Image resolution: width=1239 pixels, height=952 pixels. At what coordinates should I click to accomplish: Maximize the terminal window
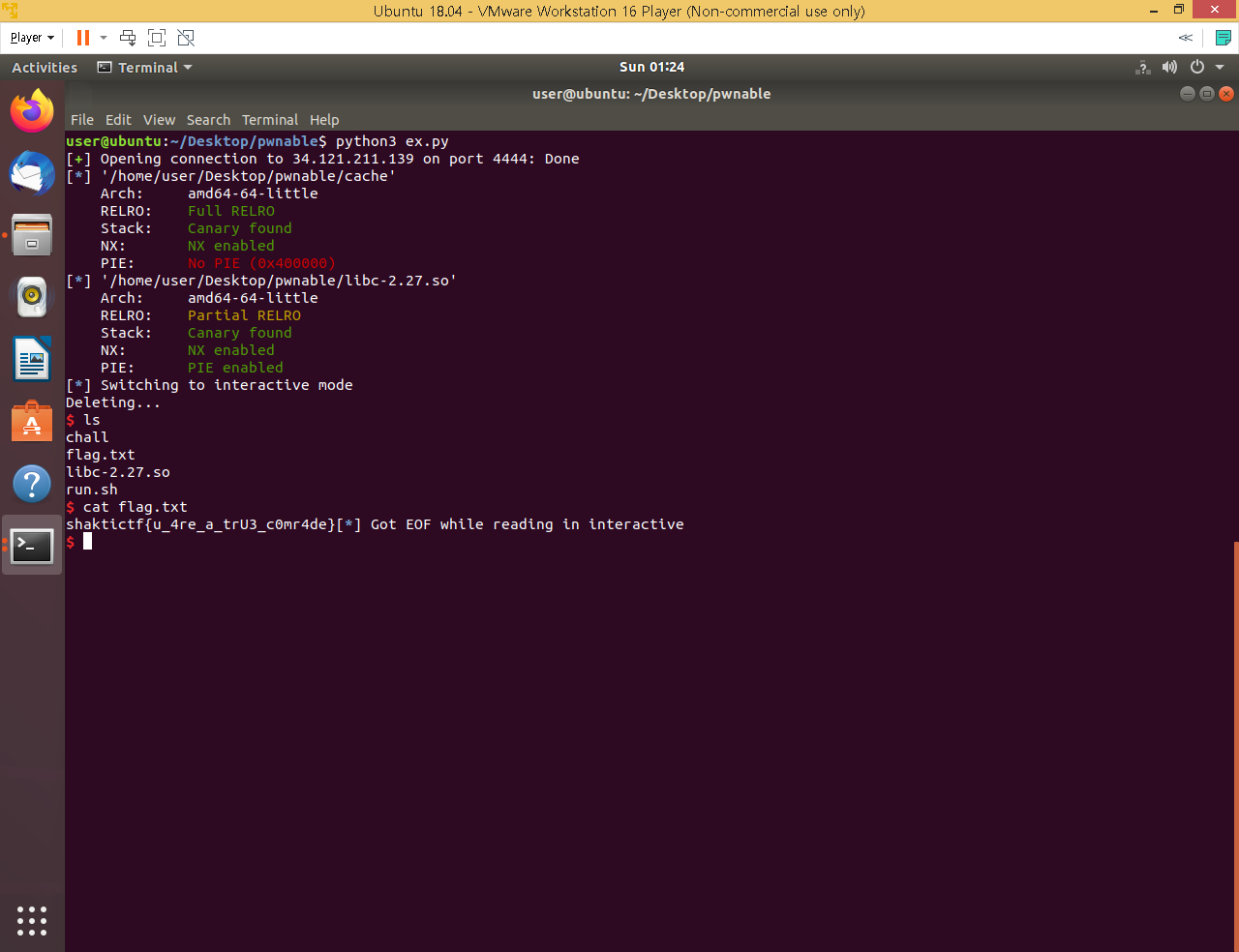click(x=1207, y=94)
